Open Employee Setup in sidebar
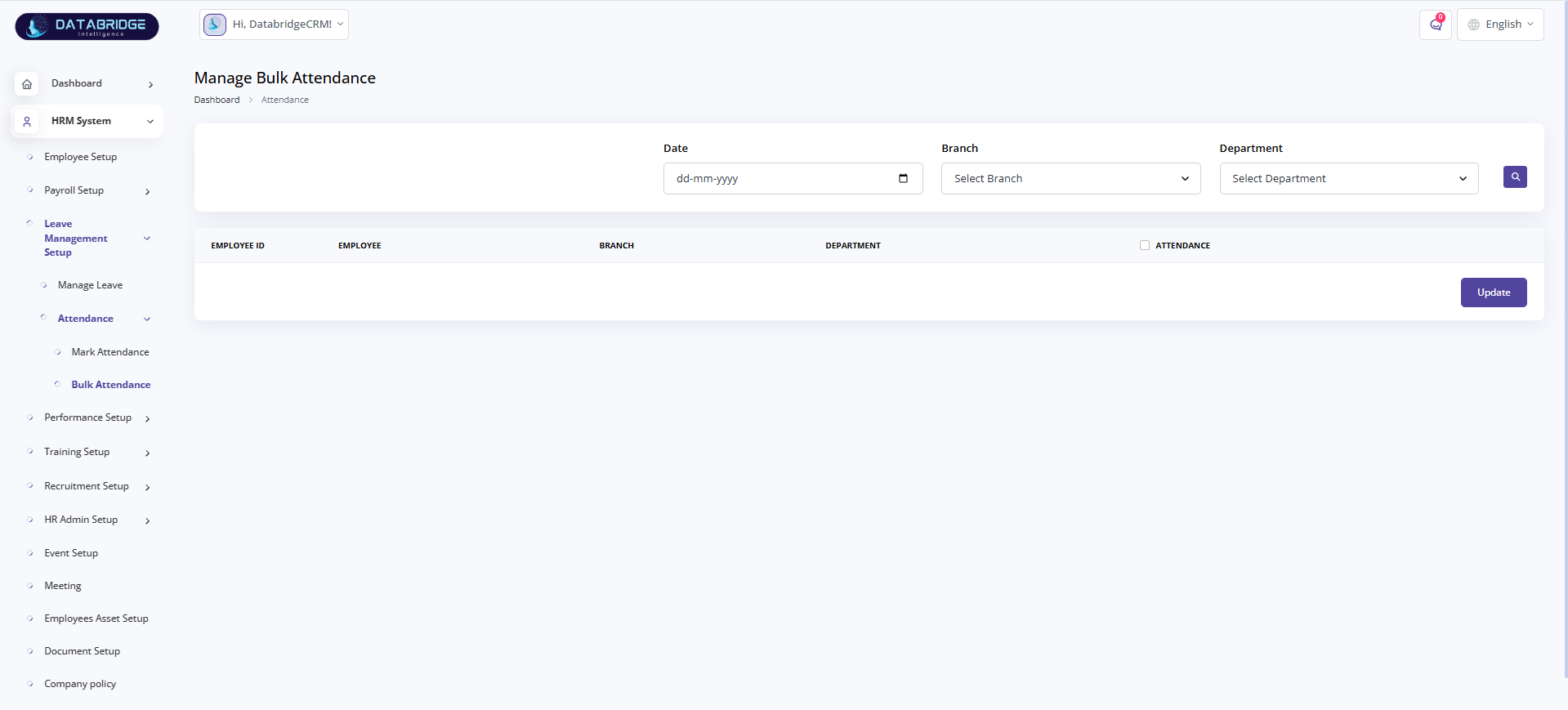This screenshot has width=1568, height=710. [80, 157]
